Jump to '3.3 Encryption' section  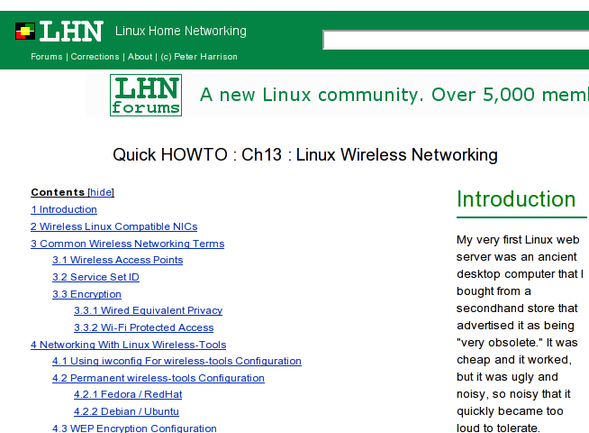[x=87, y=294]
